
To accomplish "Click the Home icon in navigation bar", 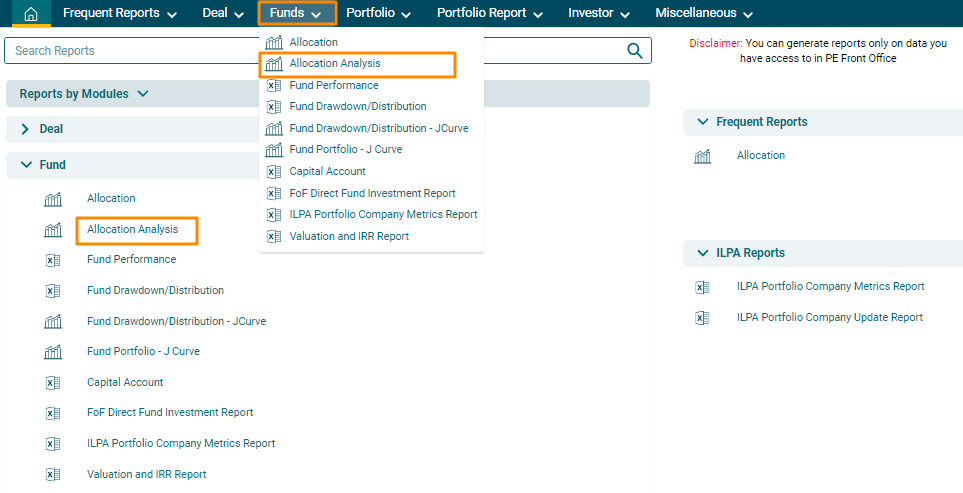I will pos(31,14).
